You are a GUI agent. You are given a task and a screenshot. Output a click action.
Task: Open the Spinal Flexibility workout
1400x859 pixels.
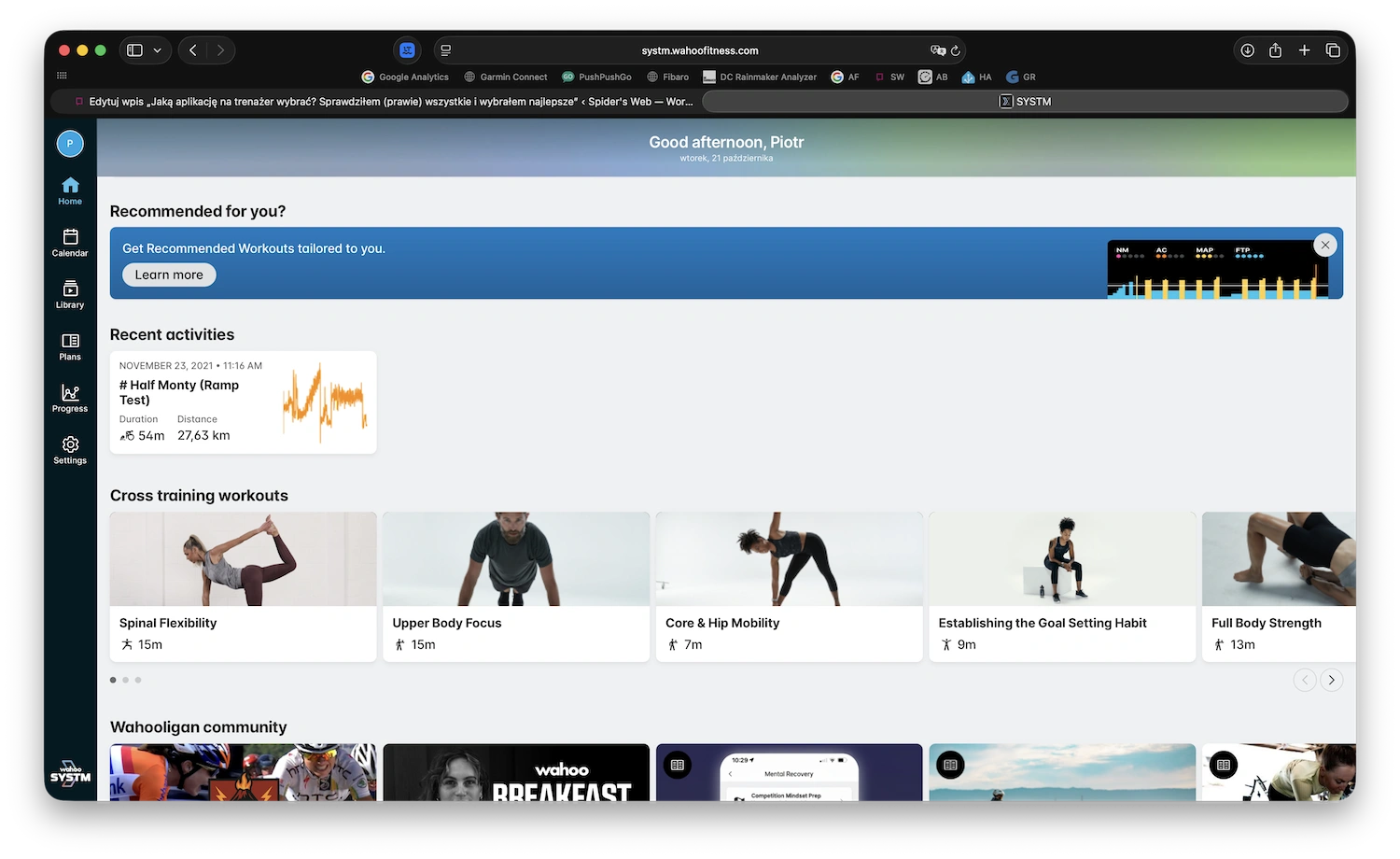243,586
